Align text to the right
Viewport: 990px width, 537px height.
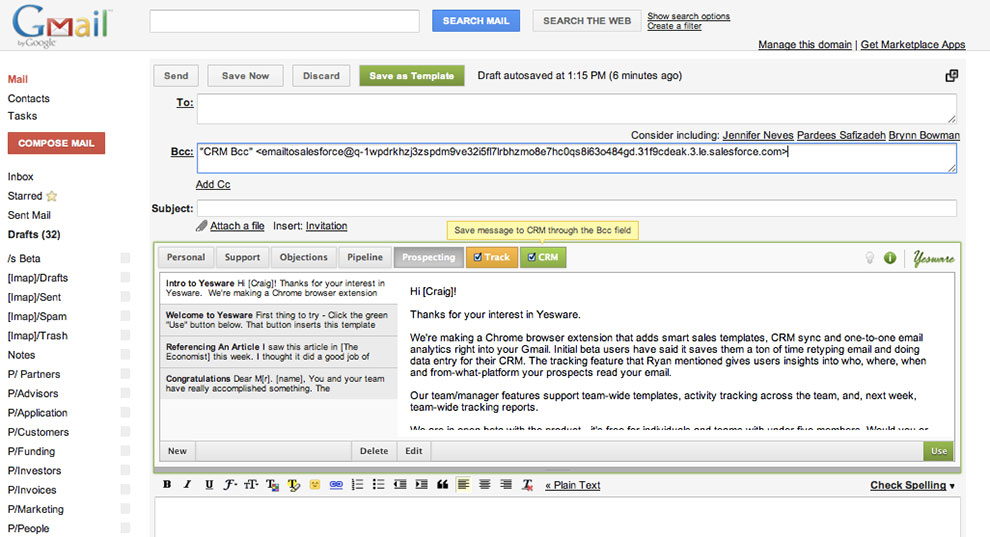(506, 485)
